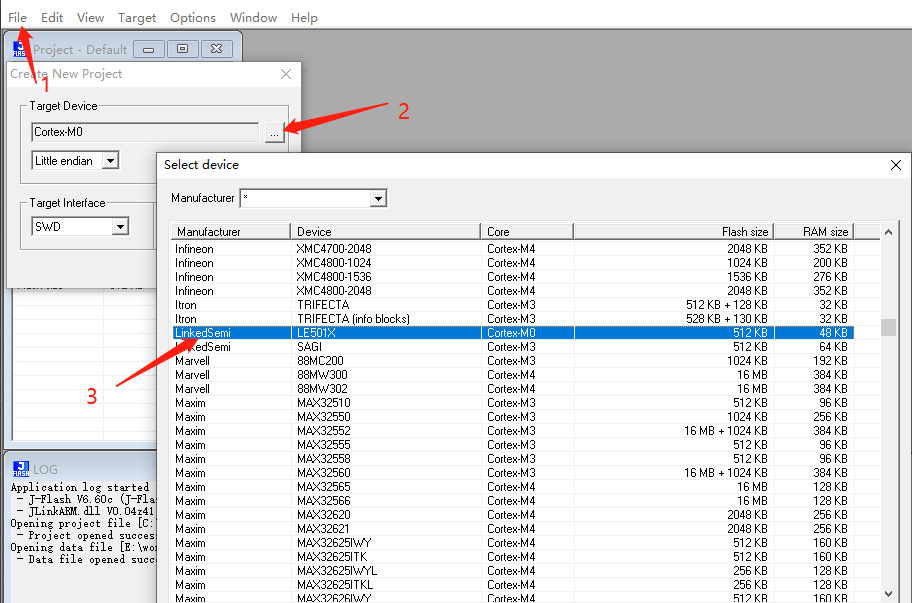Click the J-Flash icon in LOG panel
Viewport: 912px width, 603px height.
pyautogui.click(x=20, y=469)
